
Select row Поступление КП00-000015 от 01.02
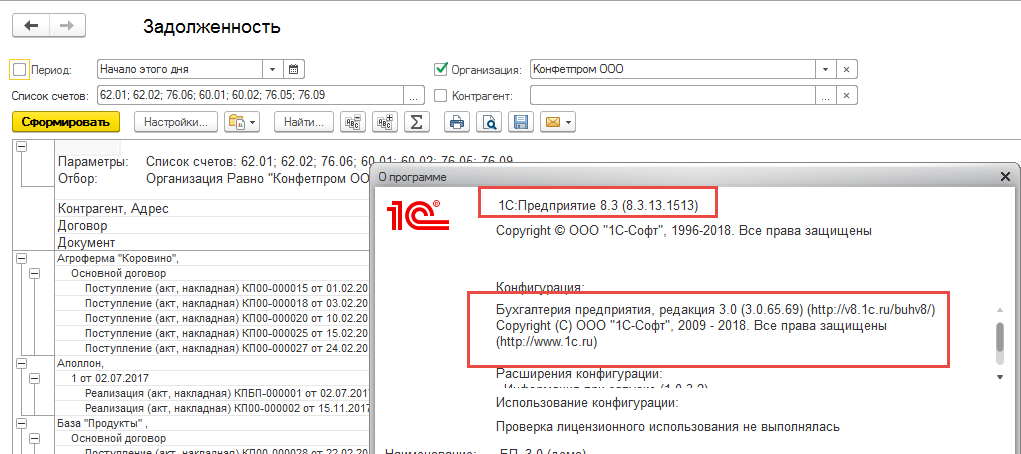(x=212, y=288)
